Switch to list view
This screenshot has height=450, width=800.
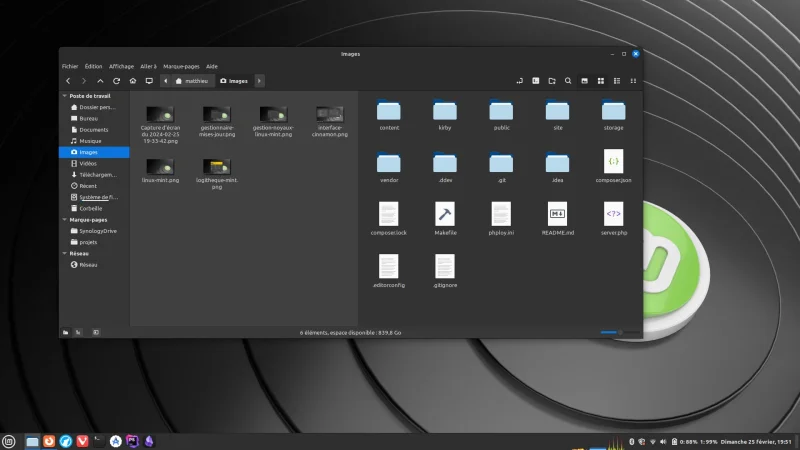click(x=617, y=81)
